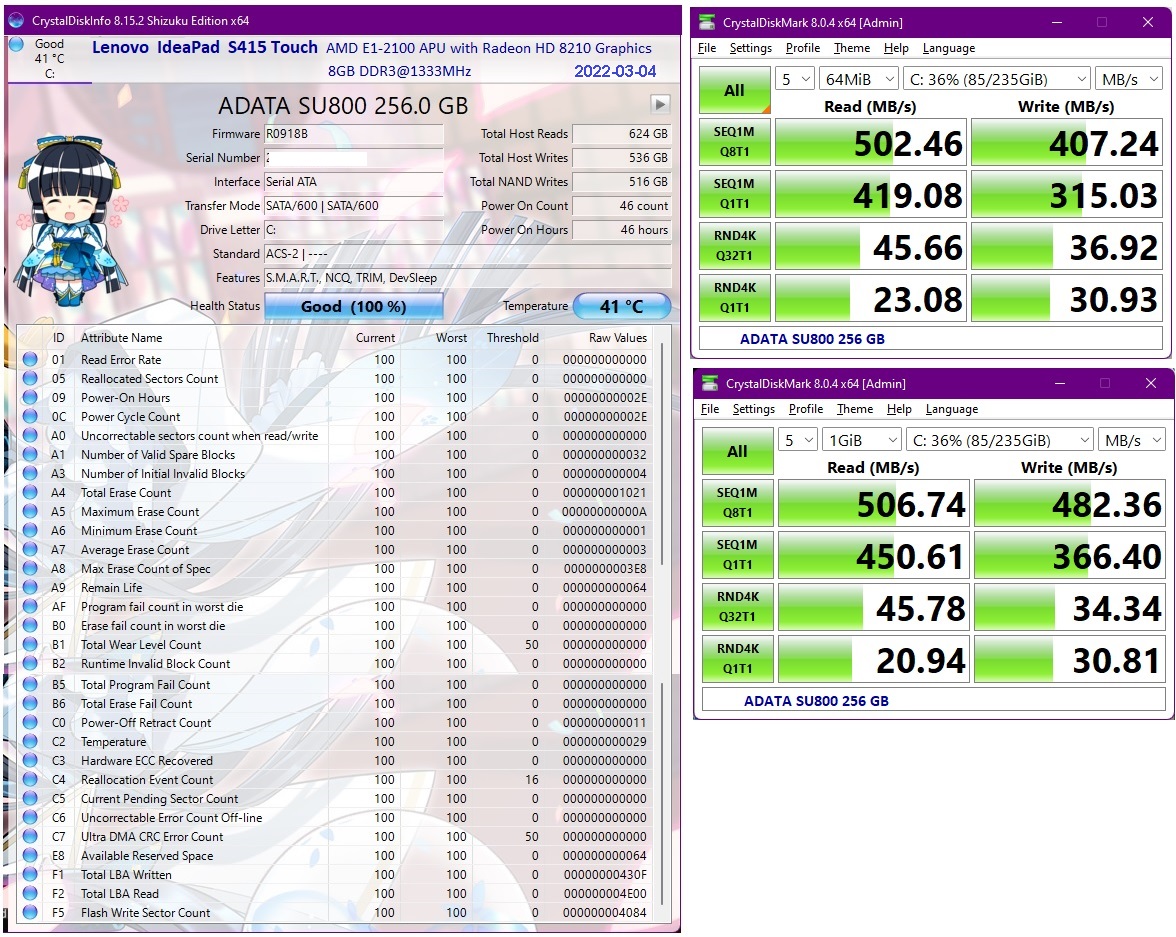
Task: Click the Serial Number field
Action: [353, 158]
